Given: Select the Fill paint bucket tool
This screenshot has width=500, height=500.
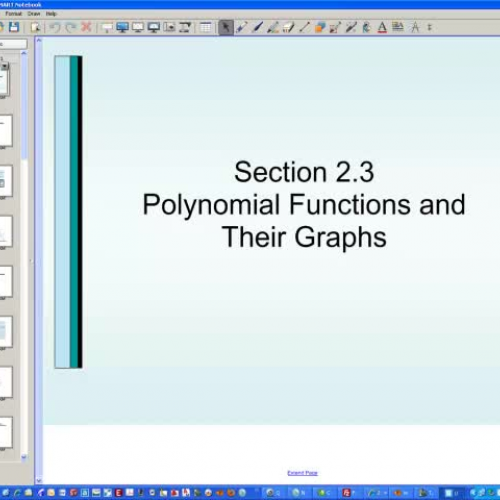Looking at the screenshot, I should point(367,27).
